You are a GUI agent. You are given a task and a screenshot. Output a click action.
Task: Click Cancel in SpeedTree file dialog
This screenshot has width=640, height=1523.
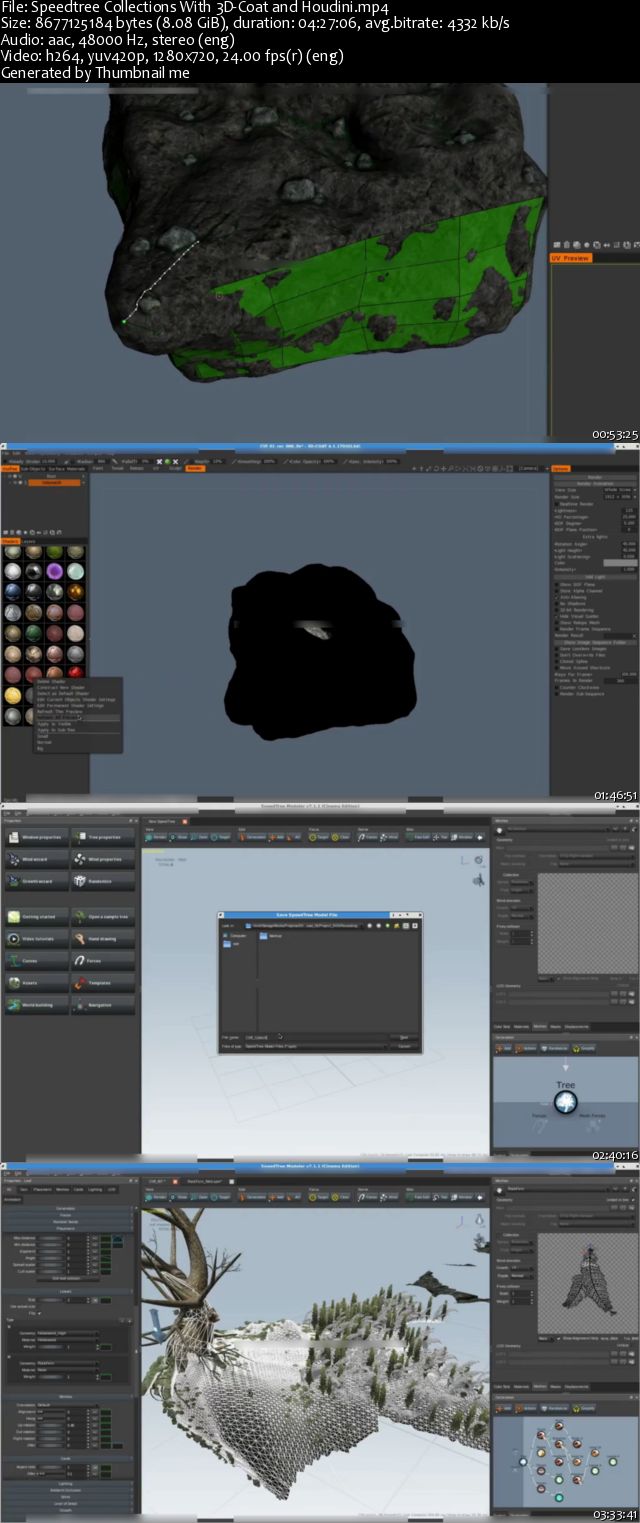tap(404, 1046)
